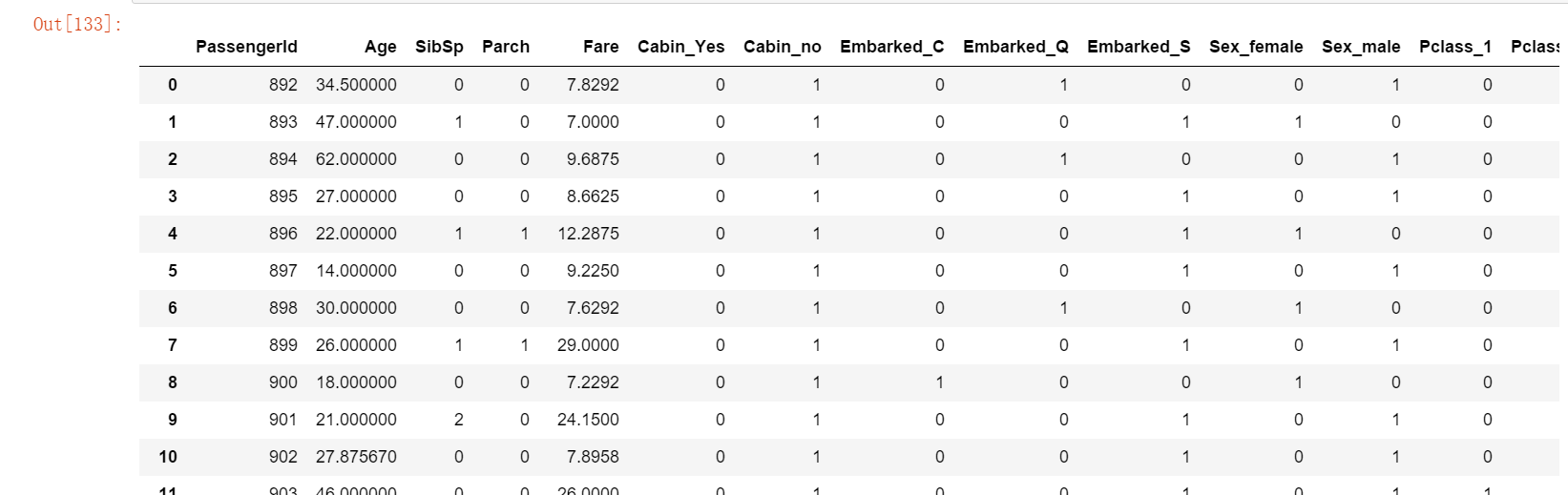Click the age cell 62.000000

356,159
